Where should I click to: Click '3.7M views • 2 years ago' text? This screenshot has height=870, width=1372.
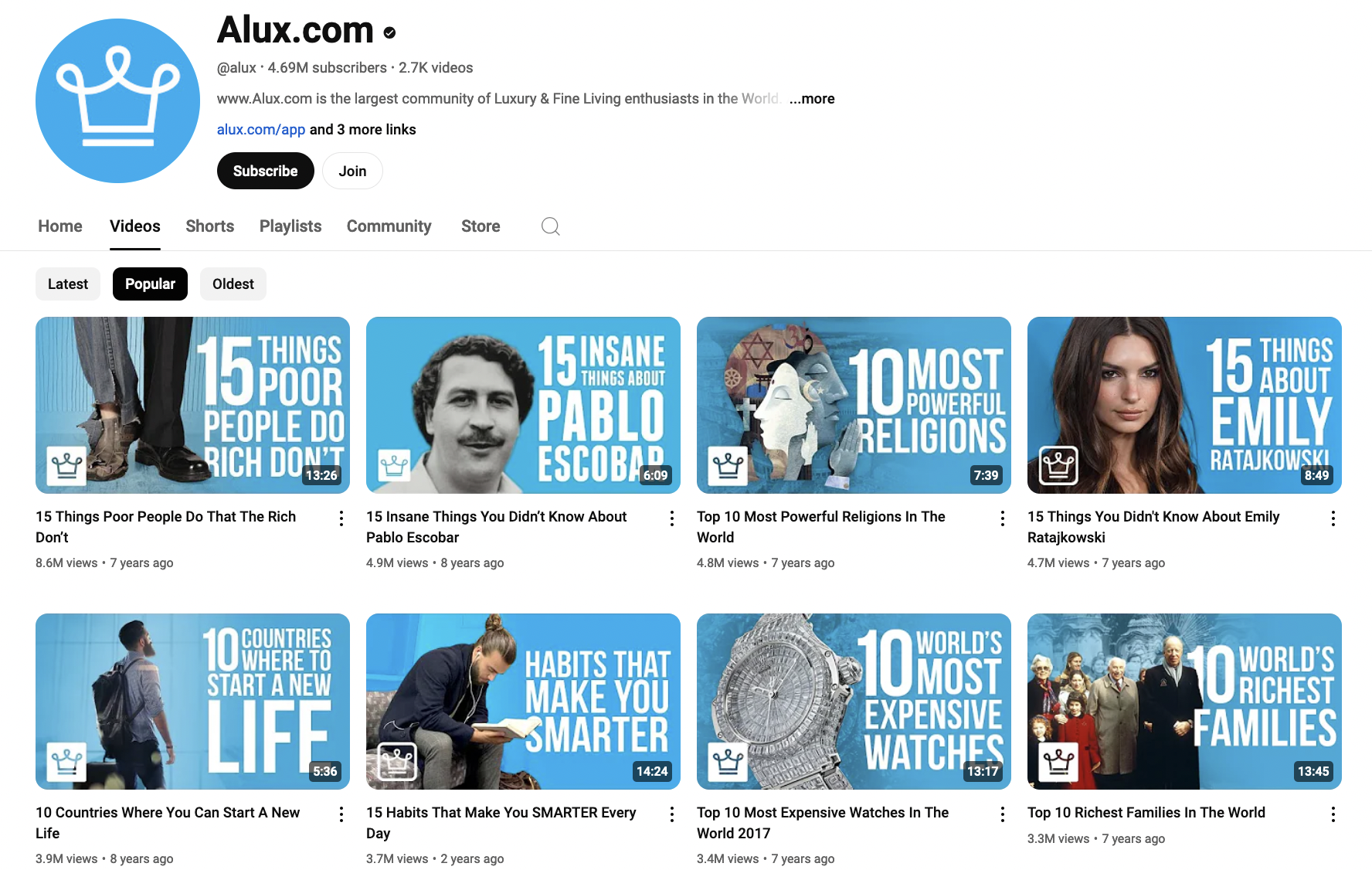click(x=435, y=859)
